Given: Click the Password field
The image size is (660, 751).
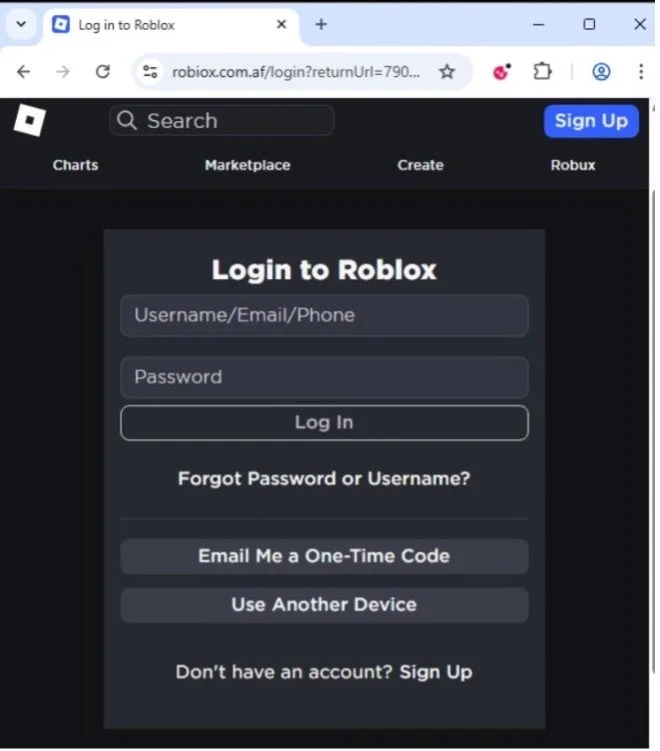Looking at the screenshot, I should pyautogui.click(x=324, y=377).
